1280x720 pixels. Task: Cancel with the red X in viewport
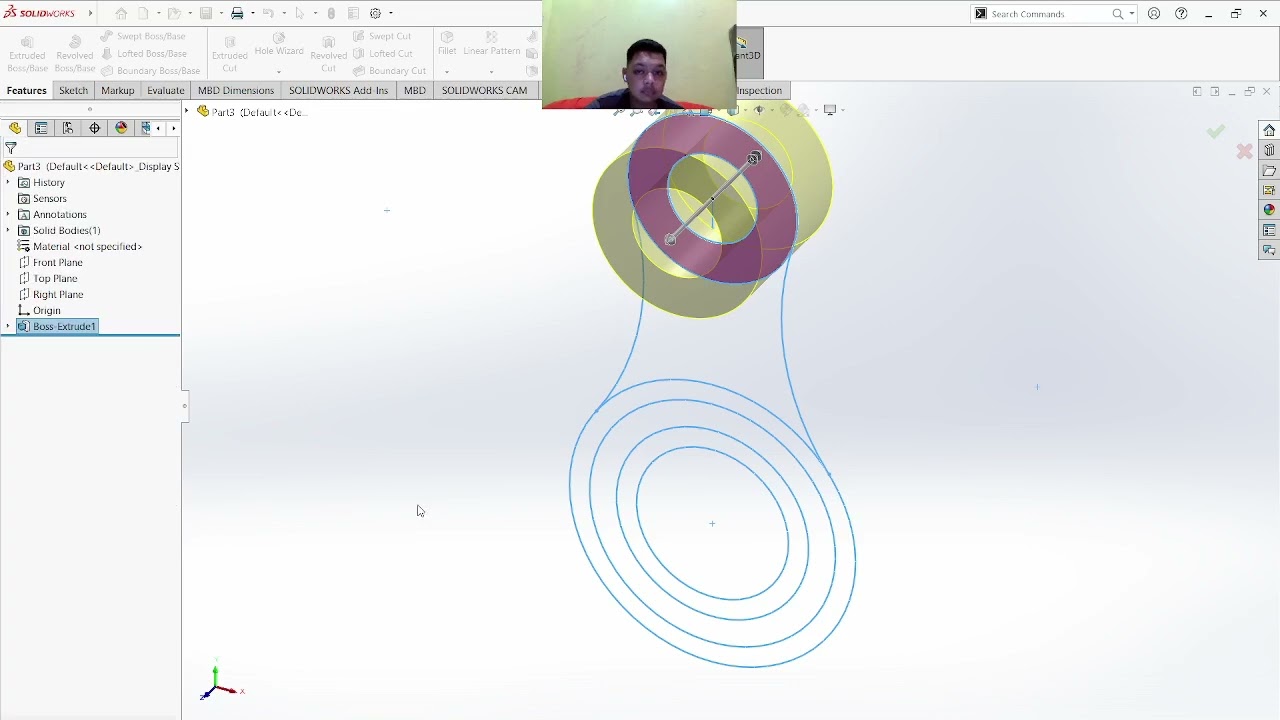pyautogui.click(x=1244, y=151)
